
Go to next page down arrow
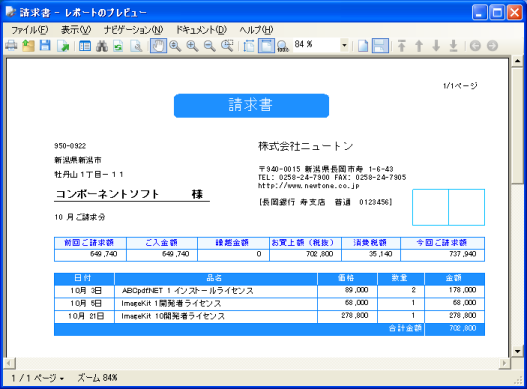436,46
